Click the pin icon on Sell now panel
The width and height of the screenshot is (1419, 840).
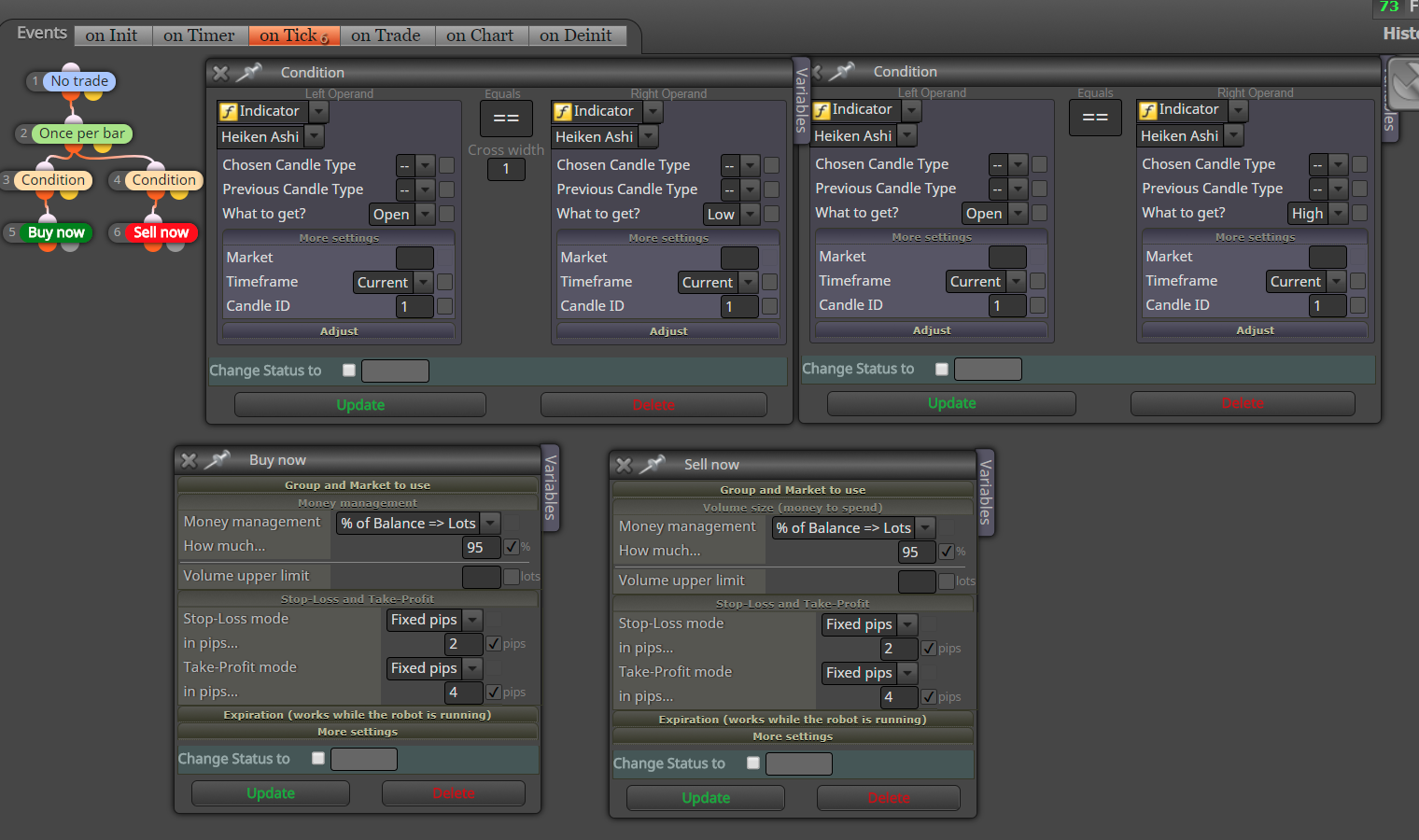point(653,464)
